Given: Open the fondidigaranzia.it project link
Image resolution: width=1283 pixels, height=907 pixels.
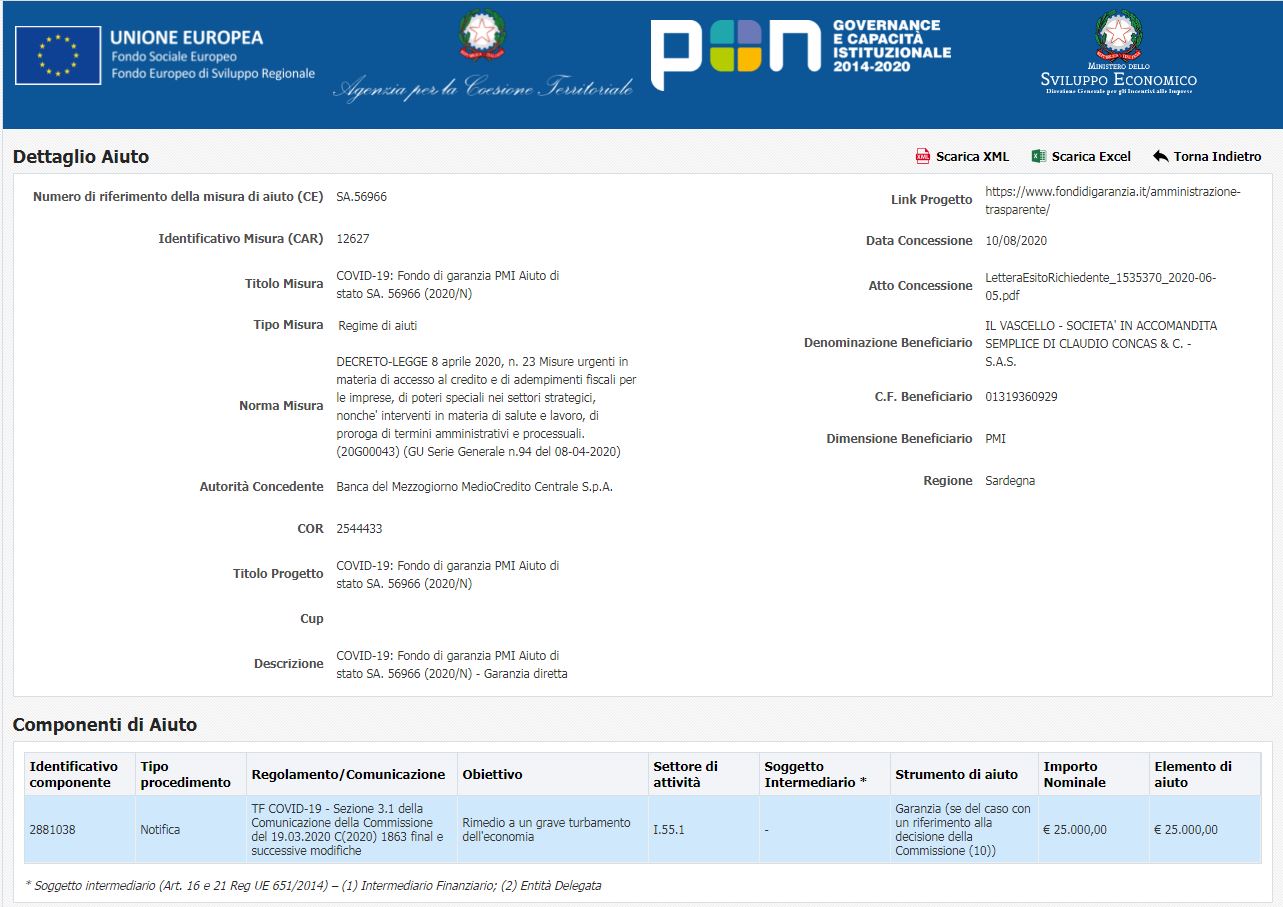Looking at the screenshot, I should (1112, 201).
